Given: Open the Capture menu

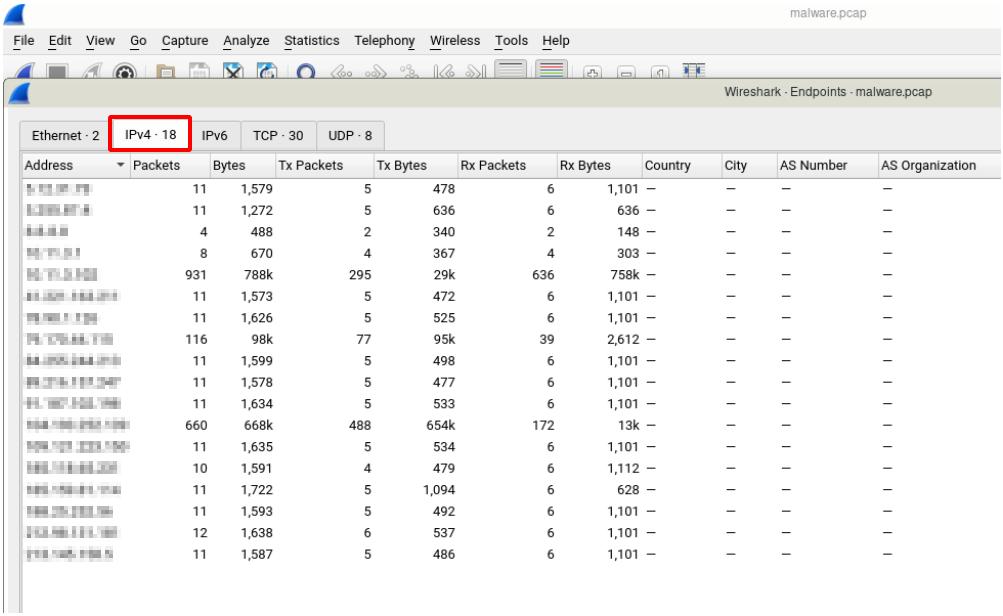Looking at the screenshot, I should point(185,40).
